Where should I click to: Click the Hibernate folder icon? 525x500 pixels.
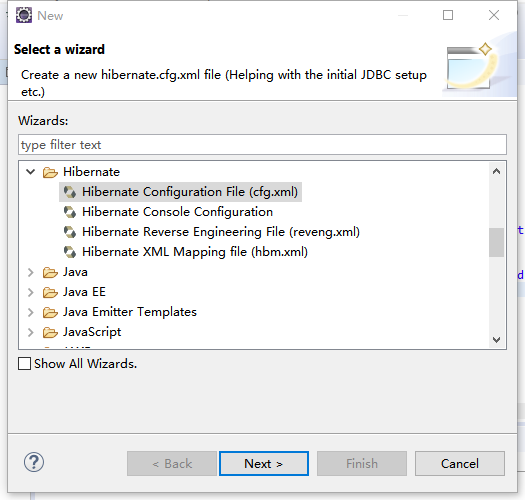pos(50,172)
